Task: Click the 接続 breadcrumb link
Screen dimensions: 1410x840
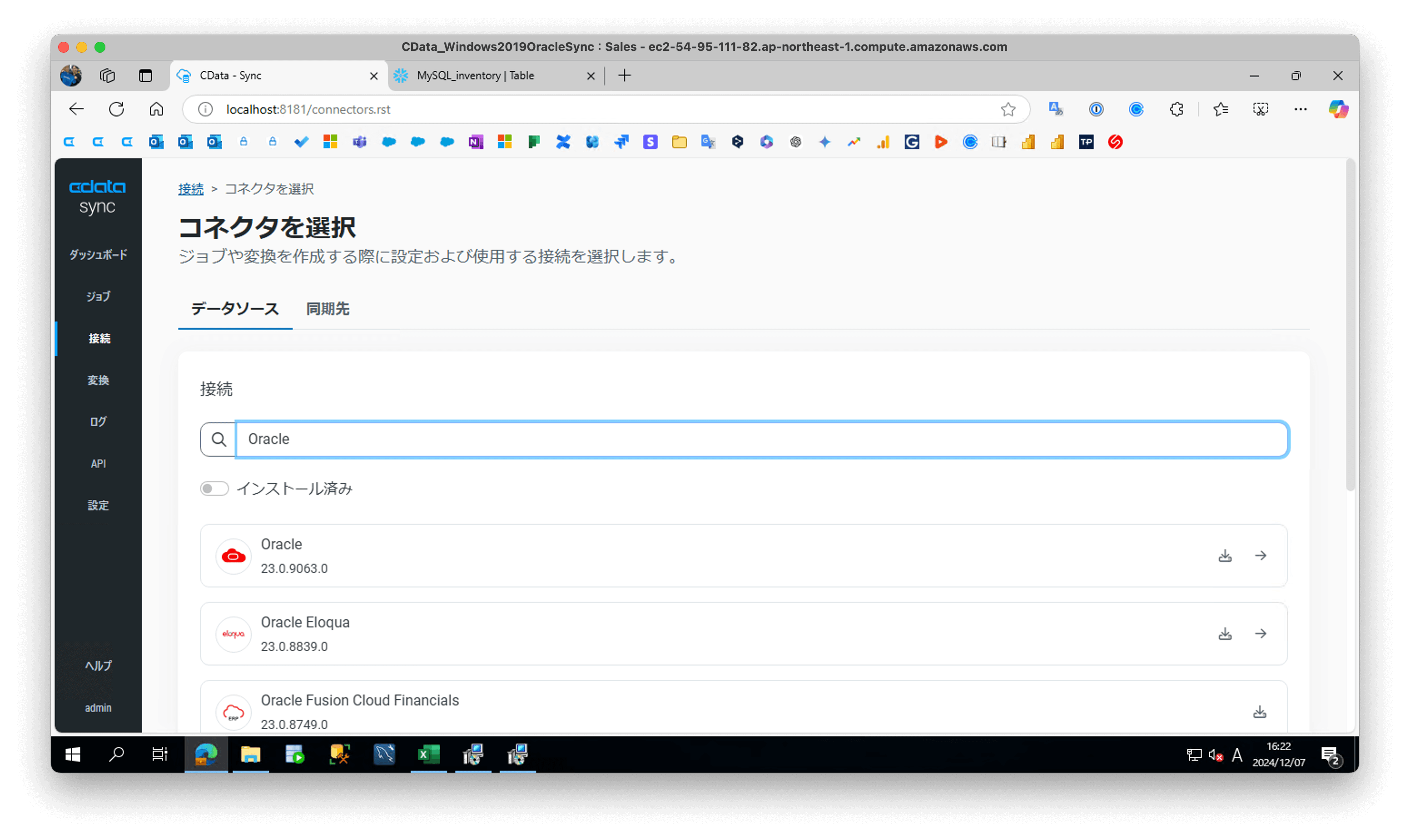Action: click(x=190, y=188)
